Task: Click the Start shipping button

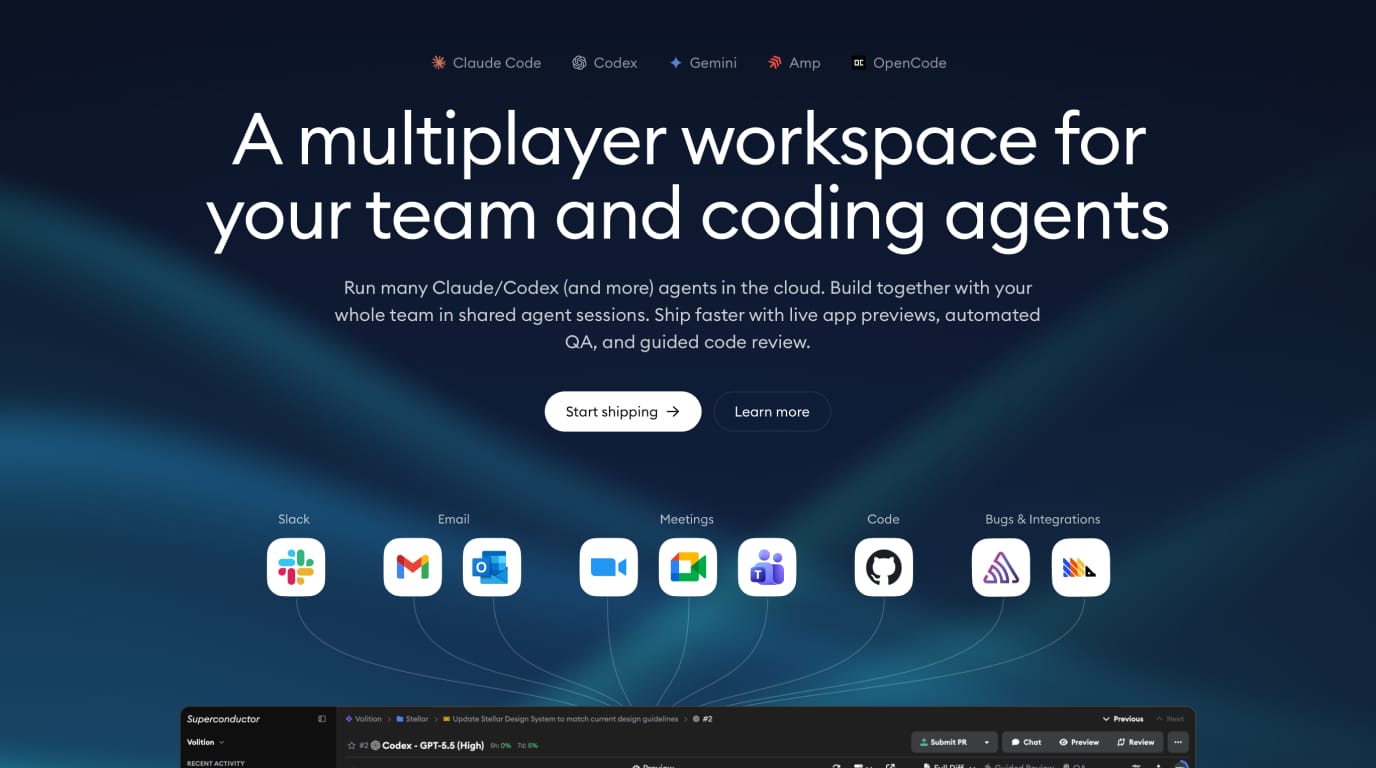Action: tap(623, 411)
